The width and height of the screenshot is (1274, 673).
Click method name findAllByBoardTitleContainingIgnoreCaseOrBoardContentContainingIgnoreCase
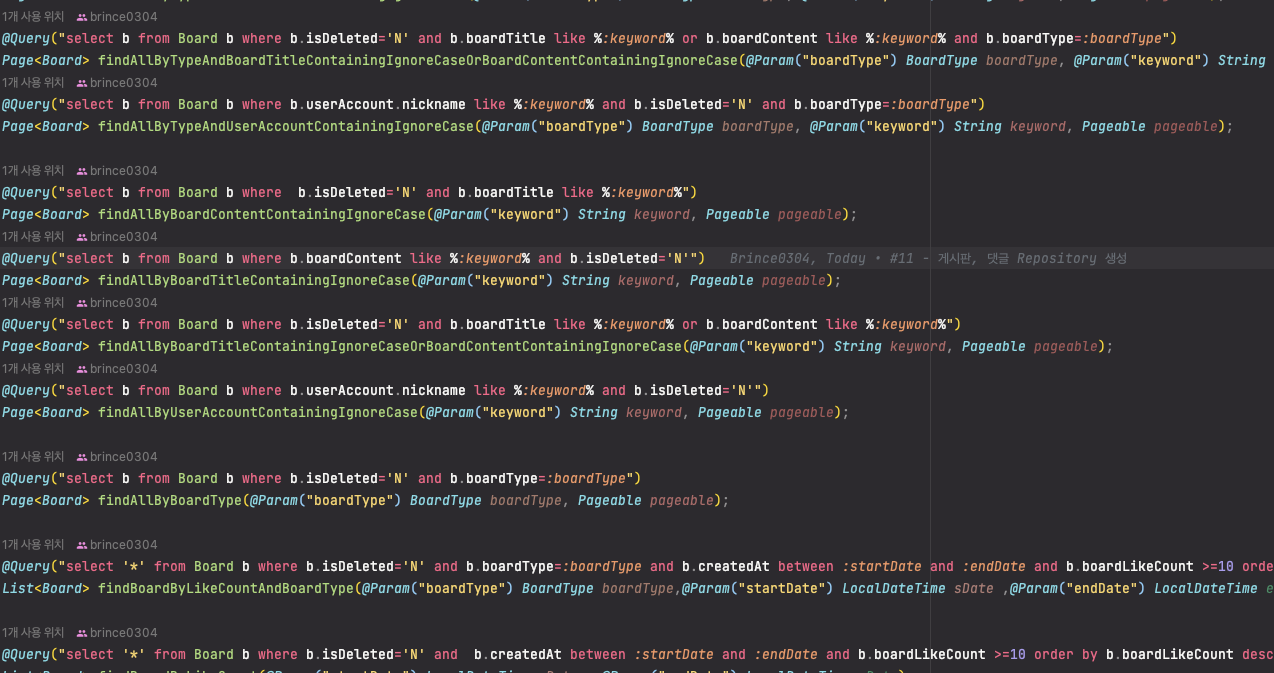pyautogui.click(x=390, y=347)
